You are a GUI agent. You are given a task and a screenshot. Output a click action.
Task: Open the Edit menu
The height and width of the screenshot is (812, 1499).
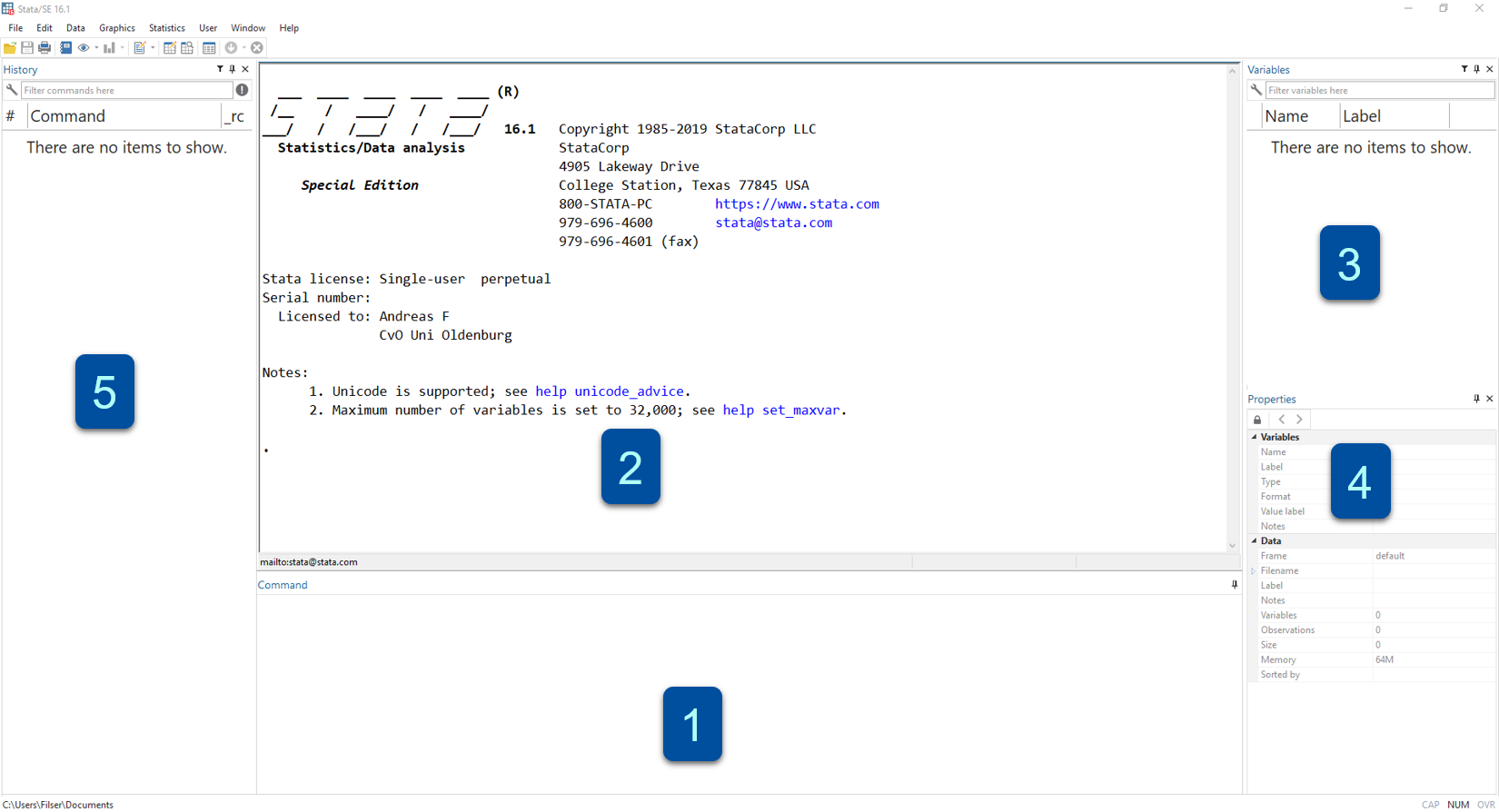45,28
